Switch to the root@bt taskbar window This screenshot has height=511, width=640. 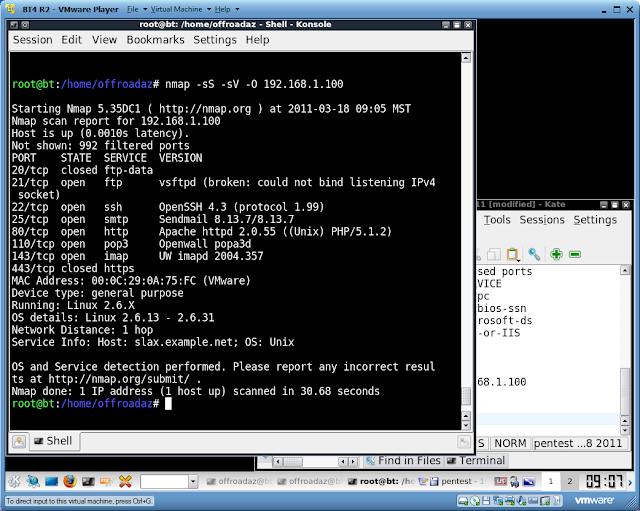click(x=381, y=482)
